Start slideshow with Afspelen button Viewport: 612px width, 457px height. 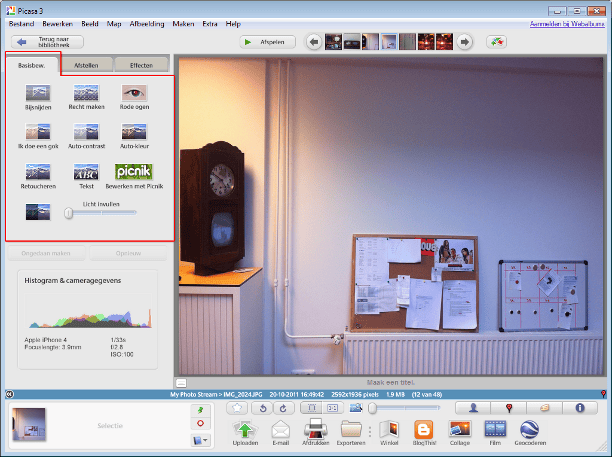267,42
